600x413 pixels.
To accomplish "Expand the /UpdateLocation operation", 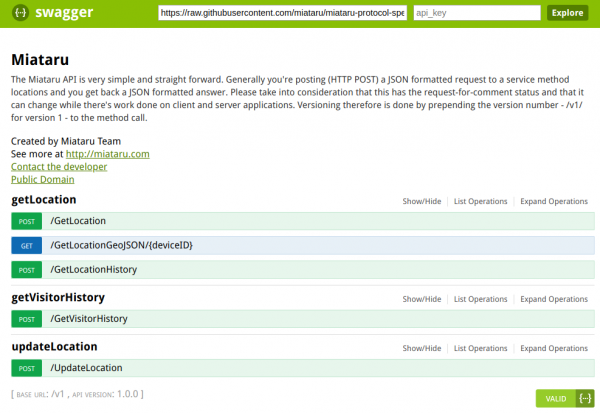I will click(86, 368).
